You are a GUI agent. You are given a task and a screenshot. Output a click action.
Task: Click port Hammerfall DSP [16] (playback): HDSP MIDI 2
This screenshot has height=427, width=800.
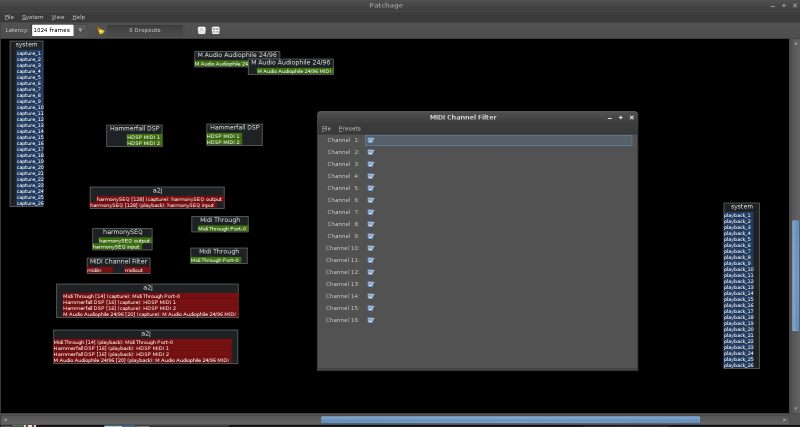pyautogui.click(x=142, y=354)
